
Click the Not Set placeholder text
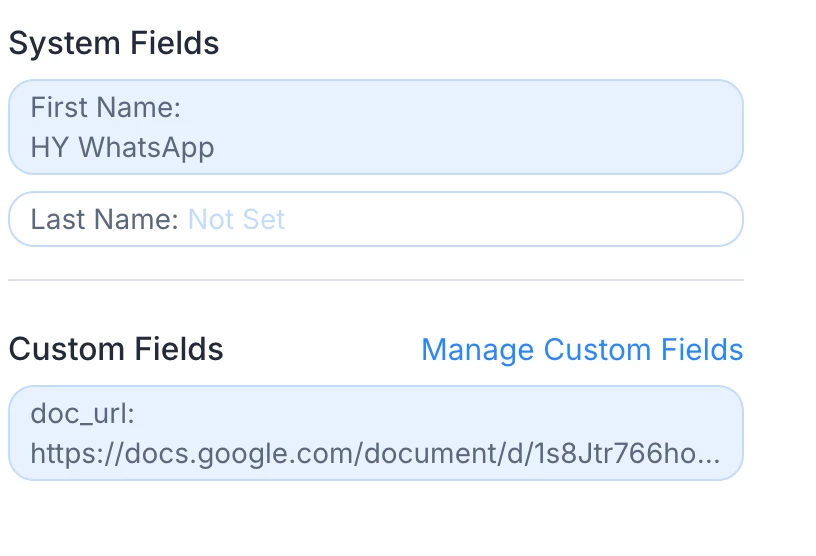237,219
